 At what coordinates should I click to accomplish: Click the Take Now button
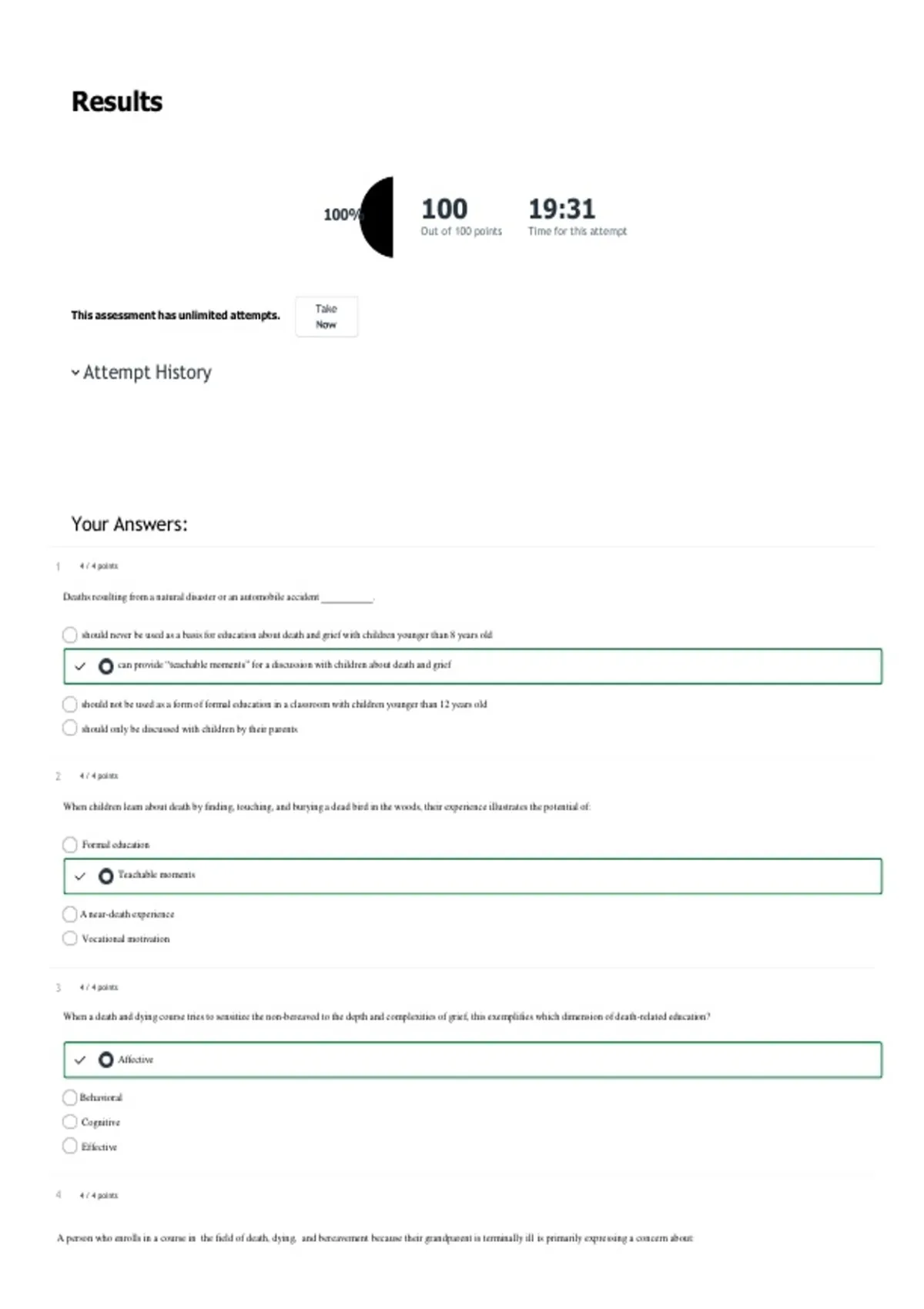(x=326, y=316)
